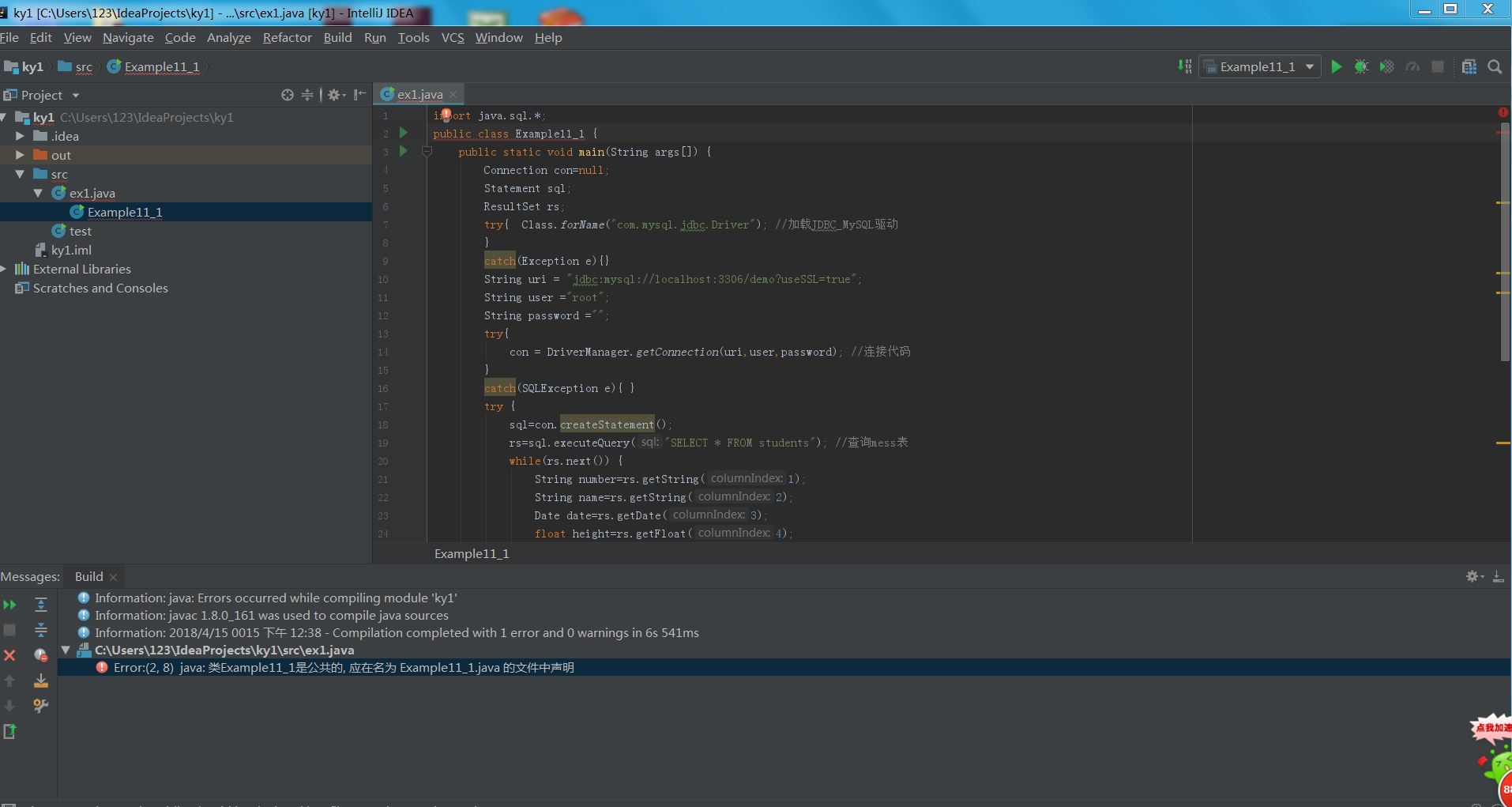Toggle autoscroll to source icon in Messages
The width and height of the screenshot is (1512, 807).
(x=41, y=681)
